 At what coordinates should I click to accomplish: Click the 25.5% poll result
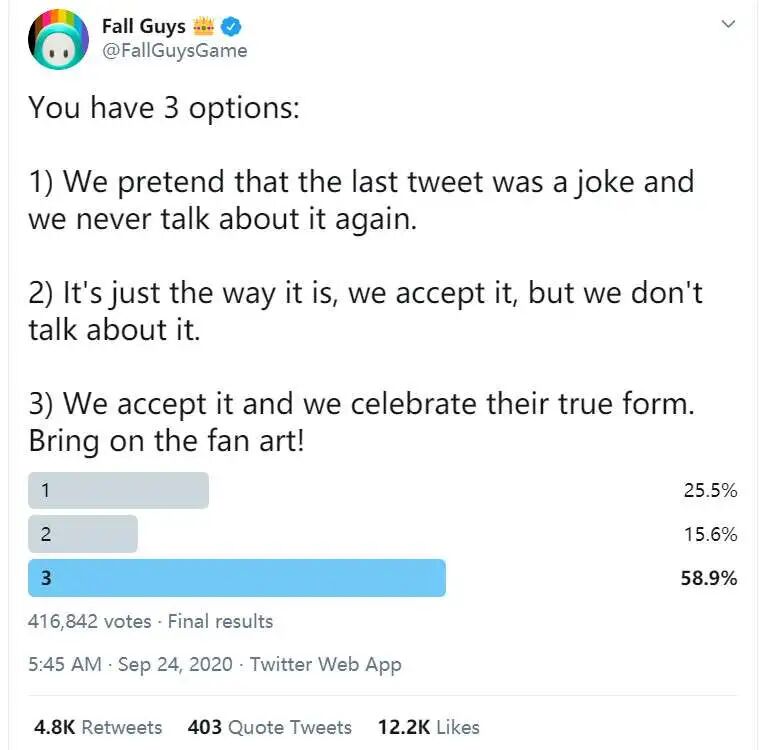tap(710, 490)
